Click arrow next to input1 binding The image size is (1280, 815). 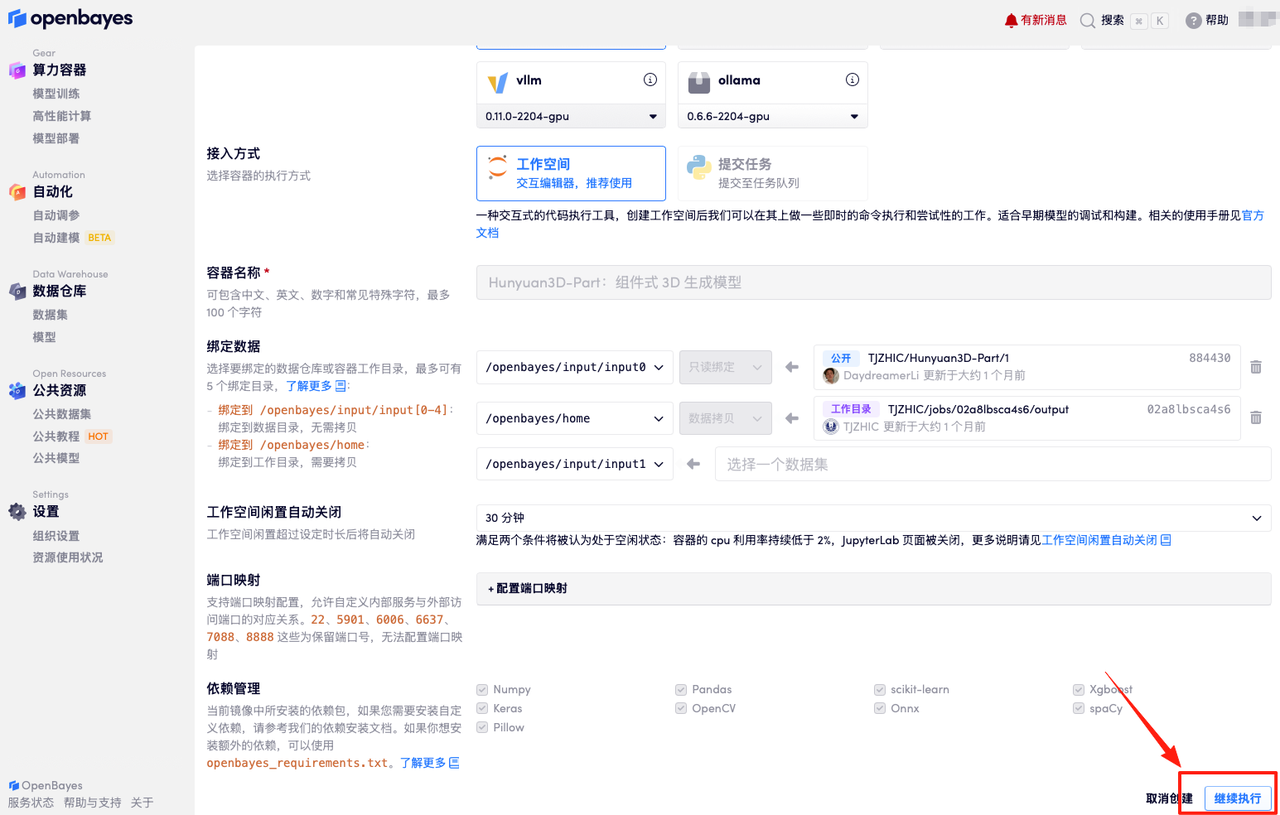pos(693,464)
